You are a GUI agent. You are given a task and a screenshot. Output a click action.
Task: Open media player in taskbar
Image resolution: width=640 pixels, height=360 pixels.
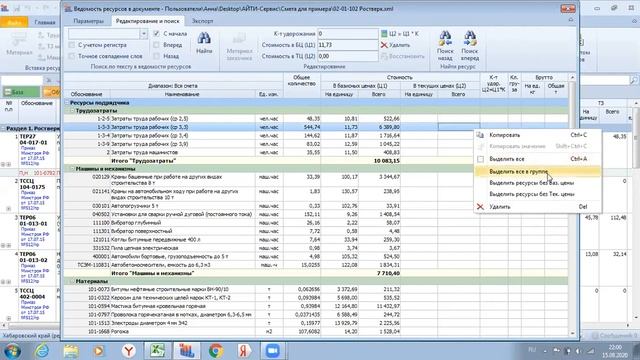tap(98, 351)
